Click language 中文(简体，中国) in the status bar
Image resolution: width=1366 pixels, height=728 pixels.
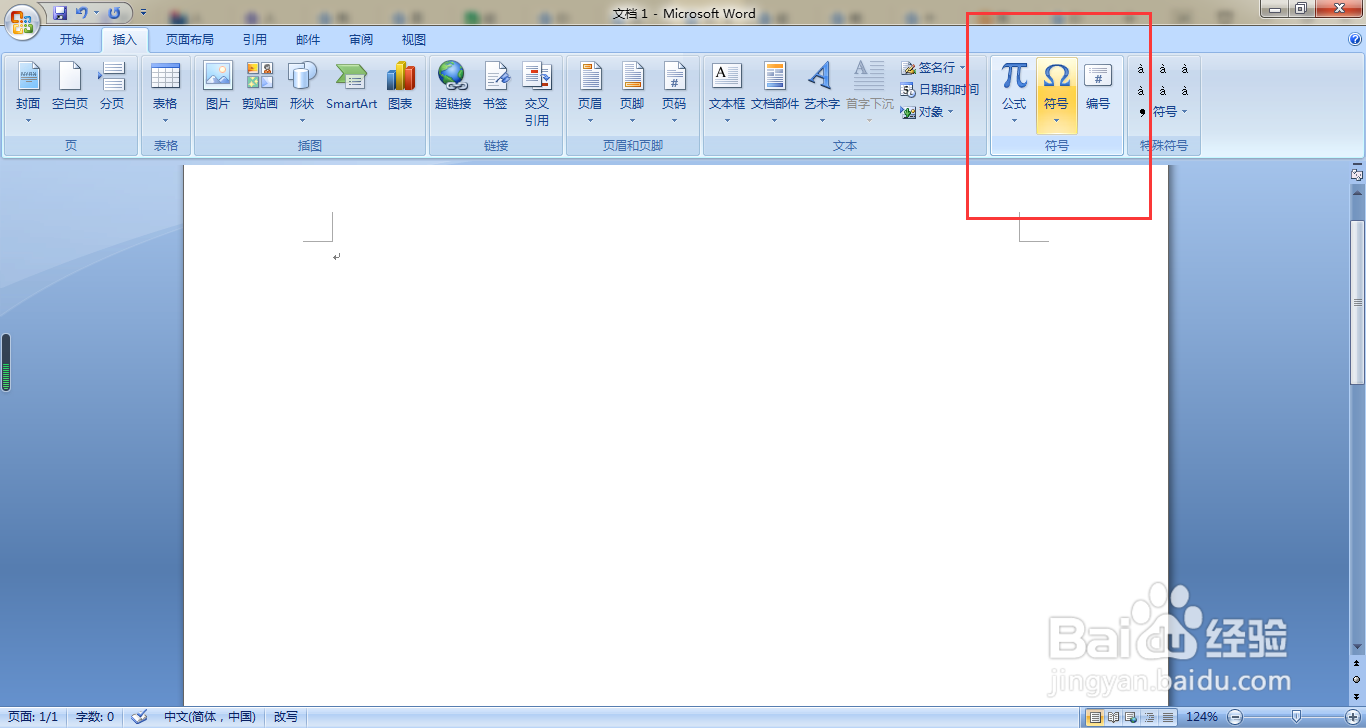(210, 717)
